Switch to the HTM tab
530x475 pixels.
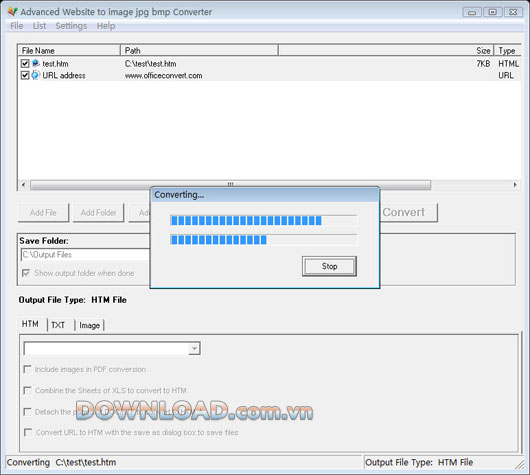point(30,324)
